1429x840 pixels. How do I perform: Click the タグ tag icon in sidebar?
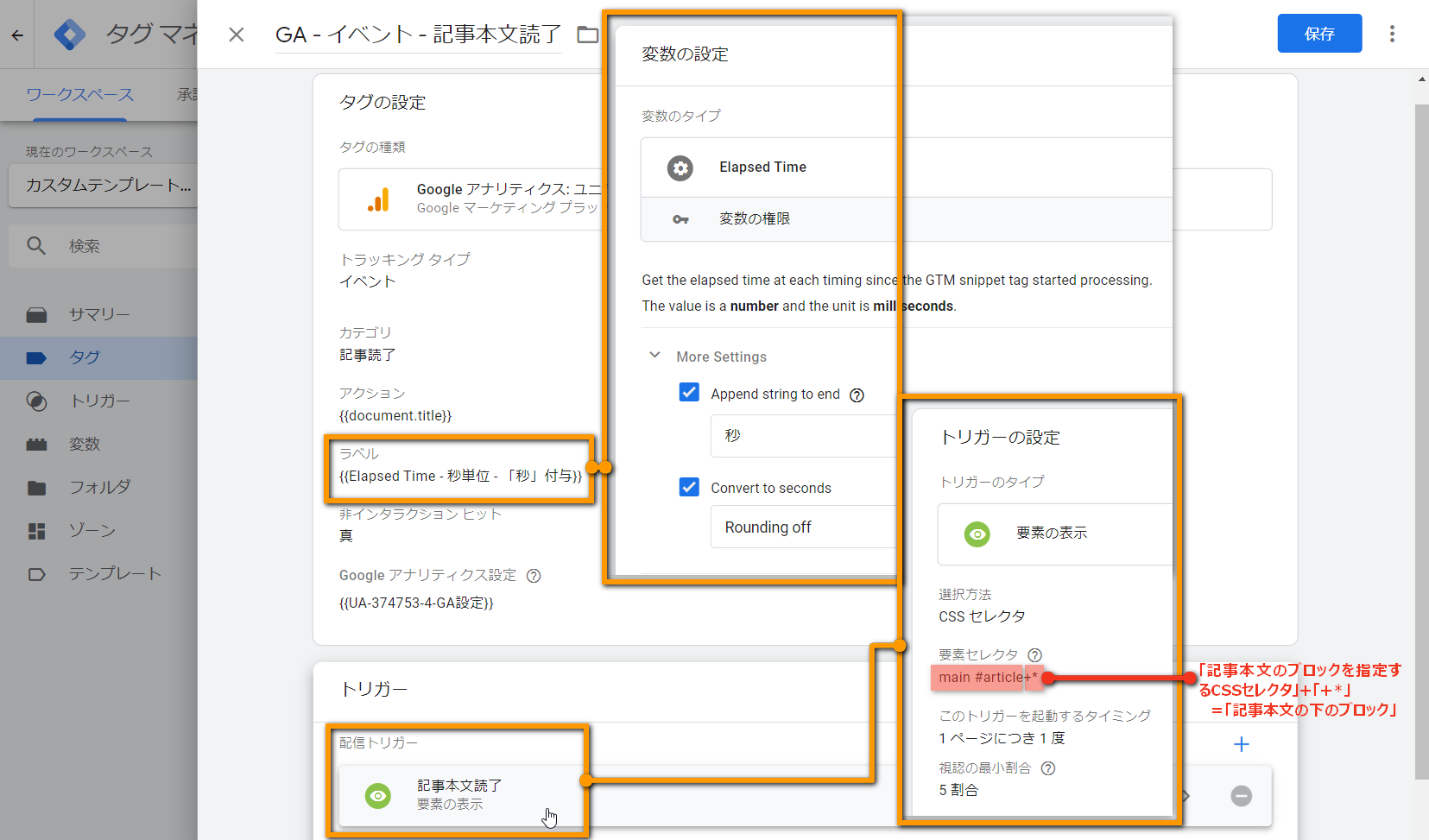tap(36, 357)
